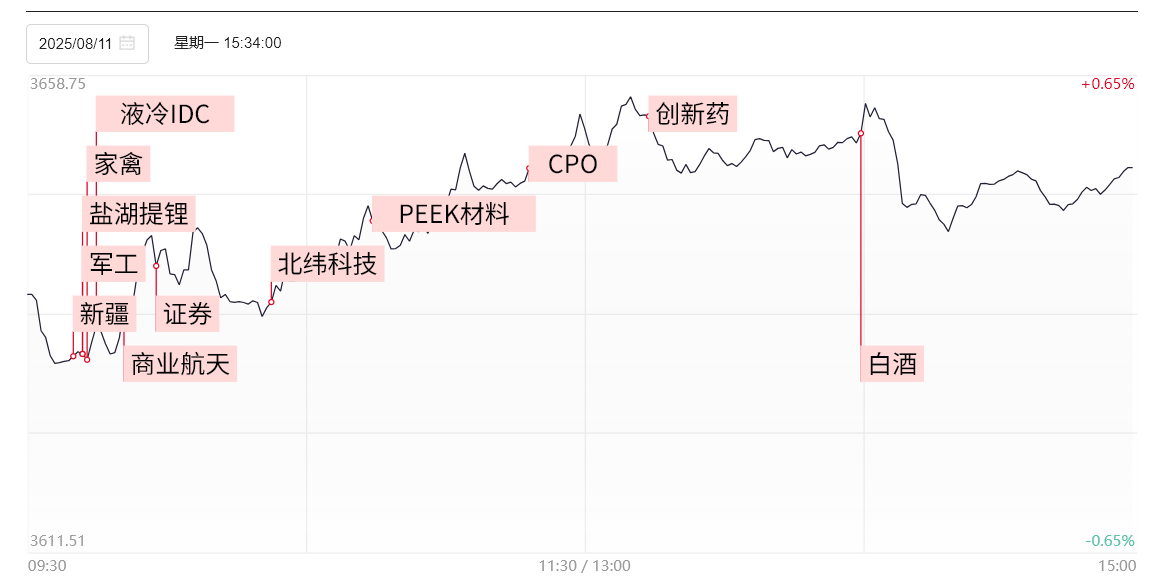Select the 北纬科技 marker dot on the curve
Viewport: 1155px width, 584px height.
[x=271, y=302]
